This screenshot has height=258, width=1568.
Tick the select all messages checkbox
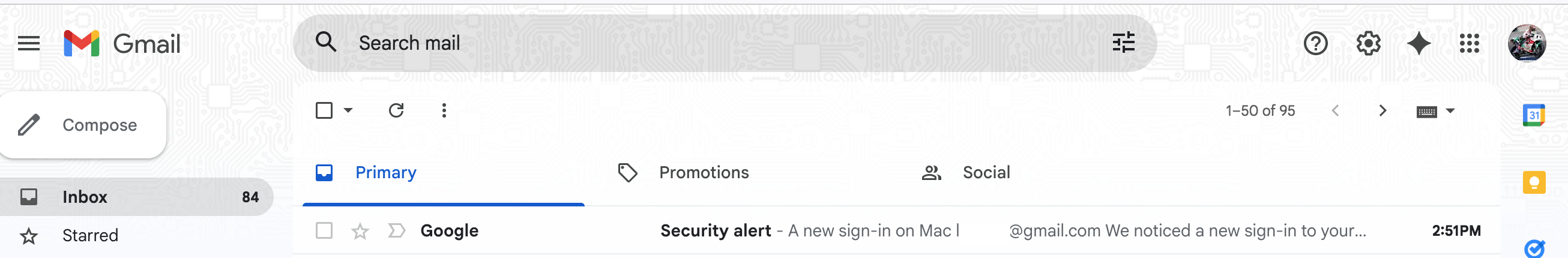pos(324,110)
